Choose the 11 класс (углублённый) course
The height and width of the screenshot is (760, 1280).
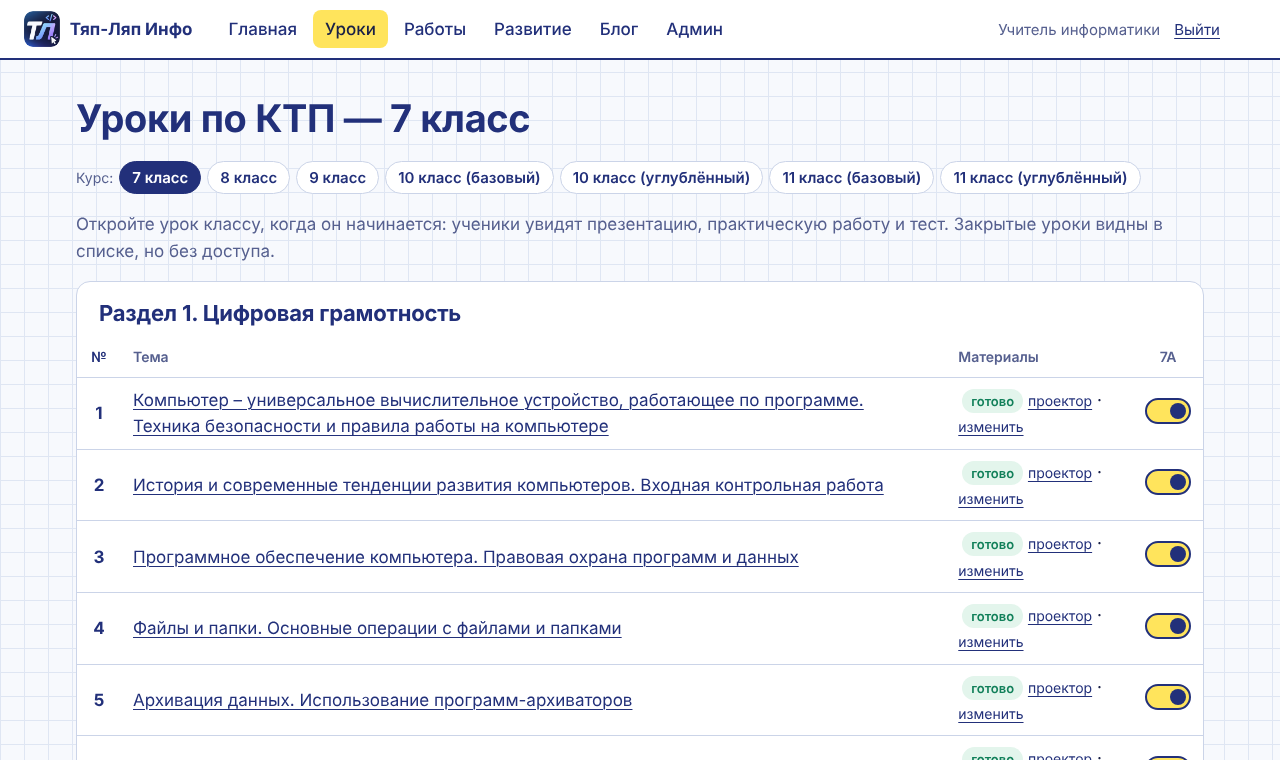[1040, 178]
